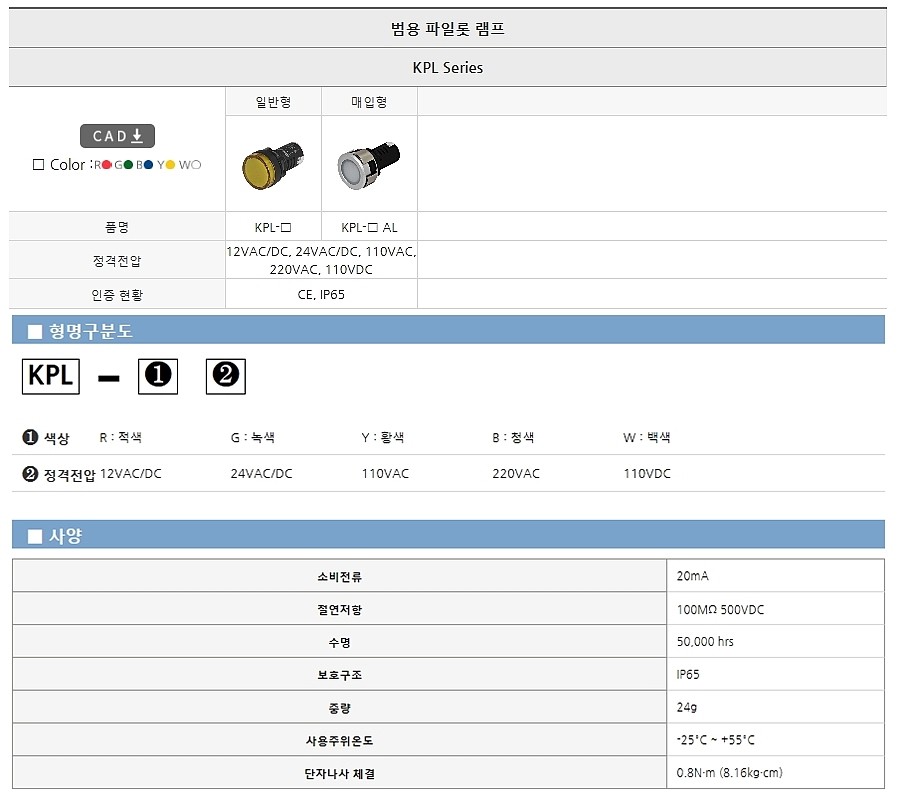Screen dimensions: 898x801
Task: Switch to the 매입형 tab
Action: [x=368, y=100]
